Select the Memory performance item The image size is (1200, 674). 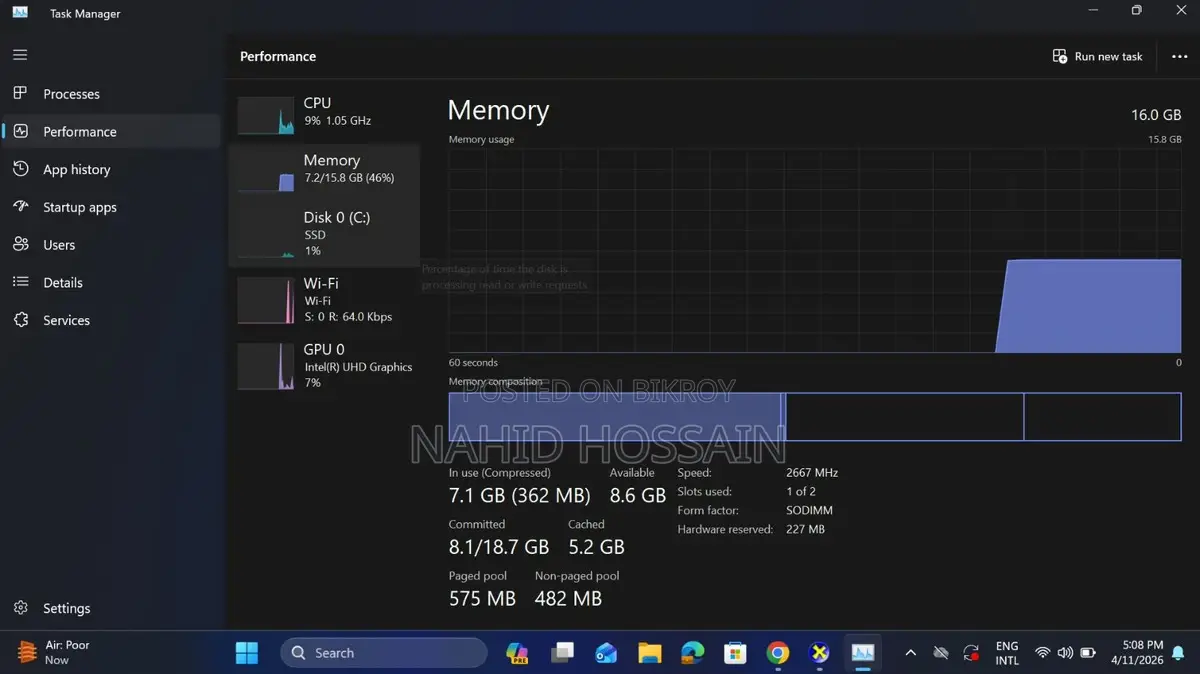(324, 171)
